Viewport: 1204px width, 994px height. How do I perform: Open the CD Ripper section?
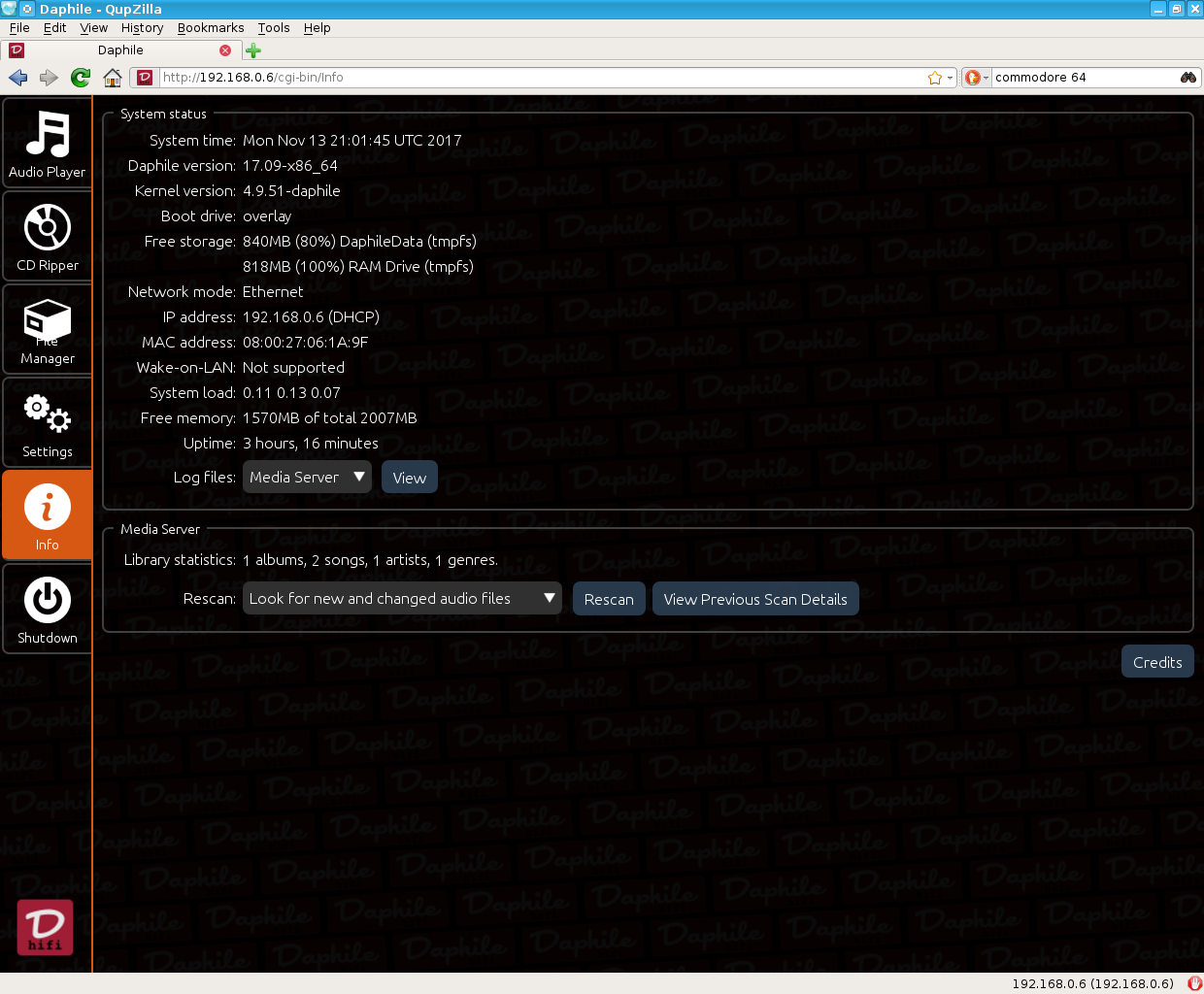coord(47,236)
